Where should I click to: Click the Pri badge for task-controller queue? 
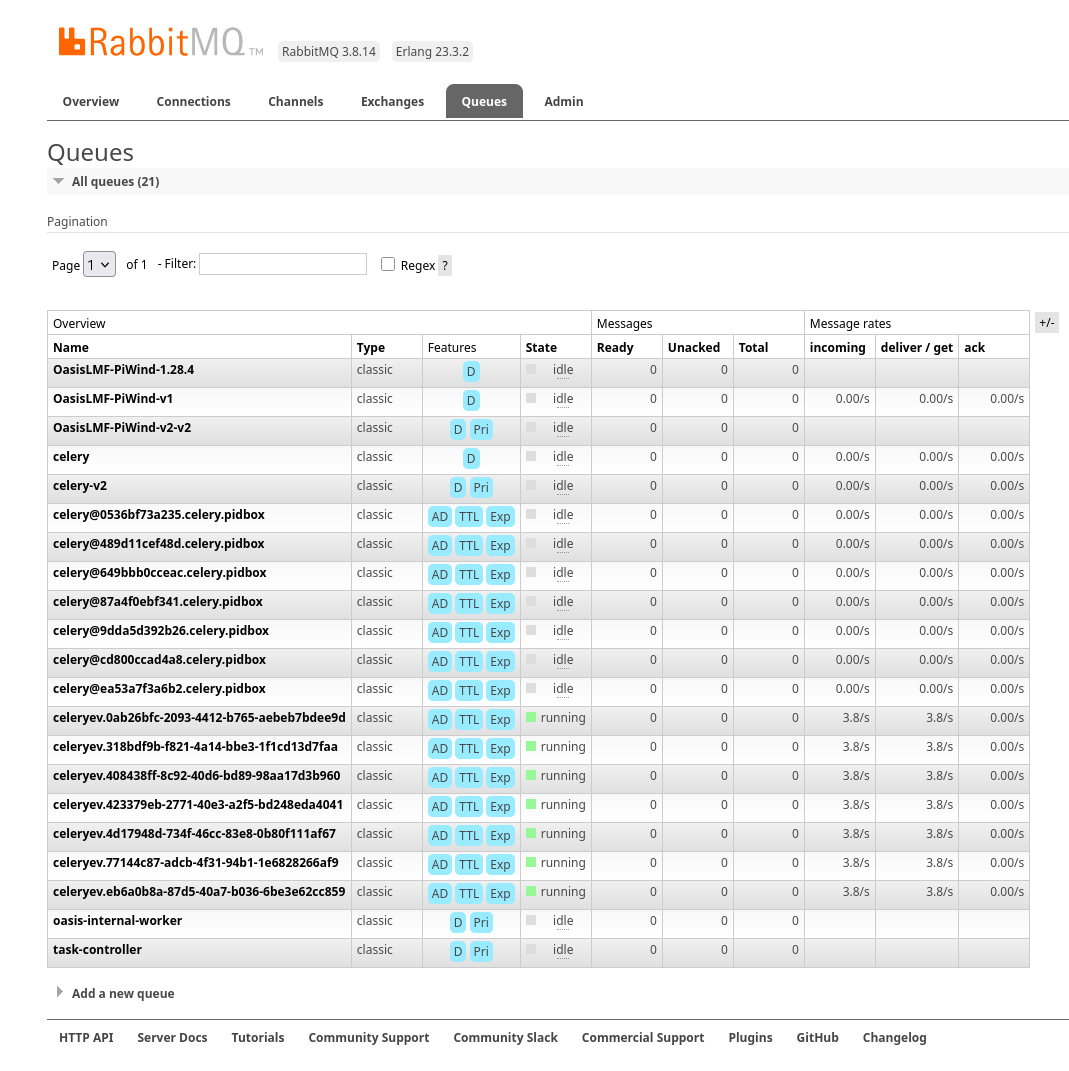click(481, 951)
